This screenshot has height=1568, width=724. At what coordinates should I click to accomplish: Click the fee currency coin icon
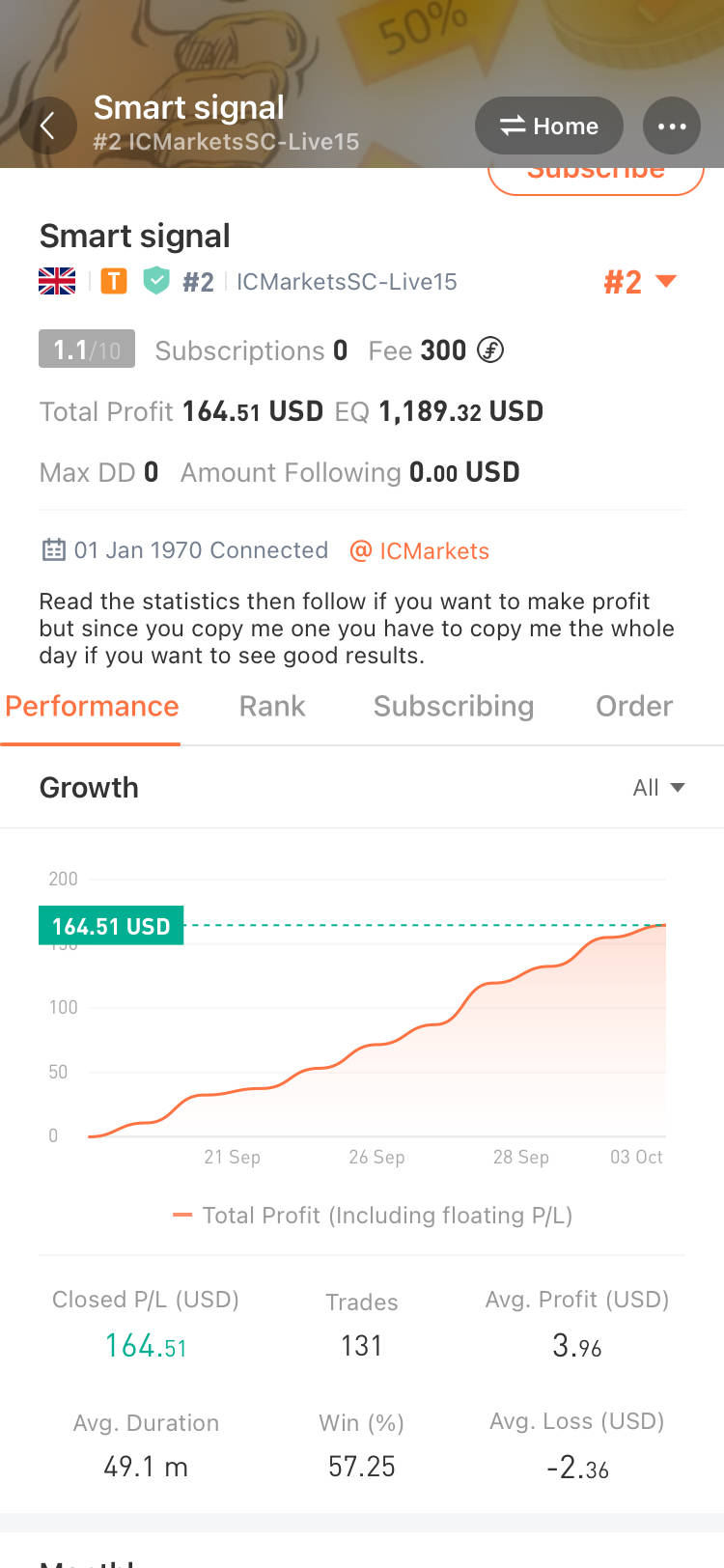pyautogui.click(x=491, y=350)
